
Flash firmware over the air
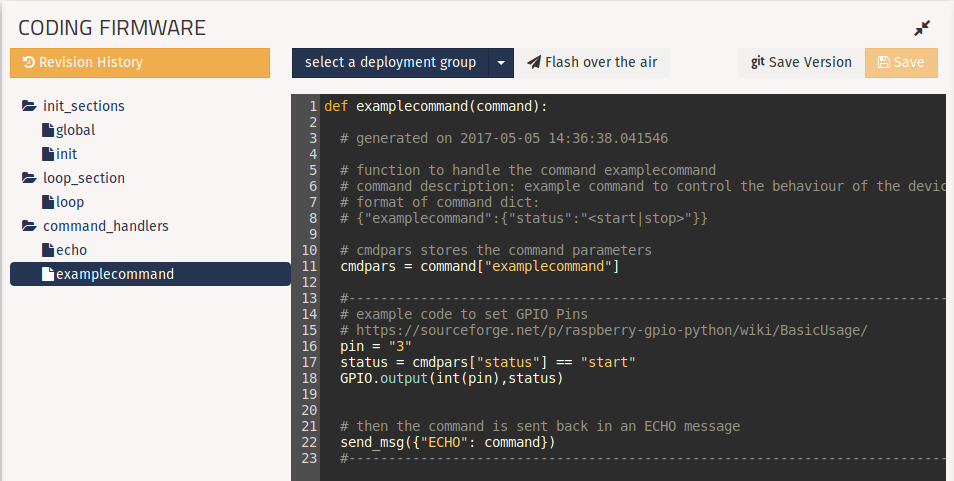[592, 62]
